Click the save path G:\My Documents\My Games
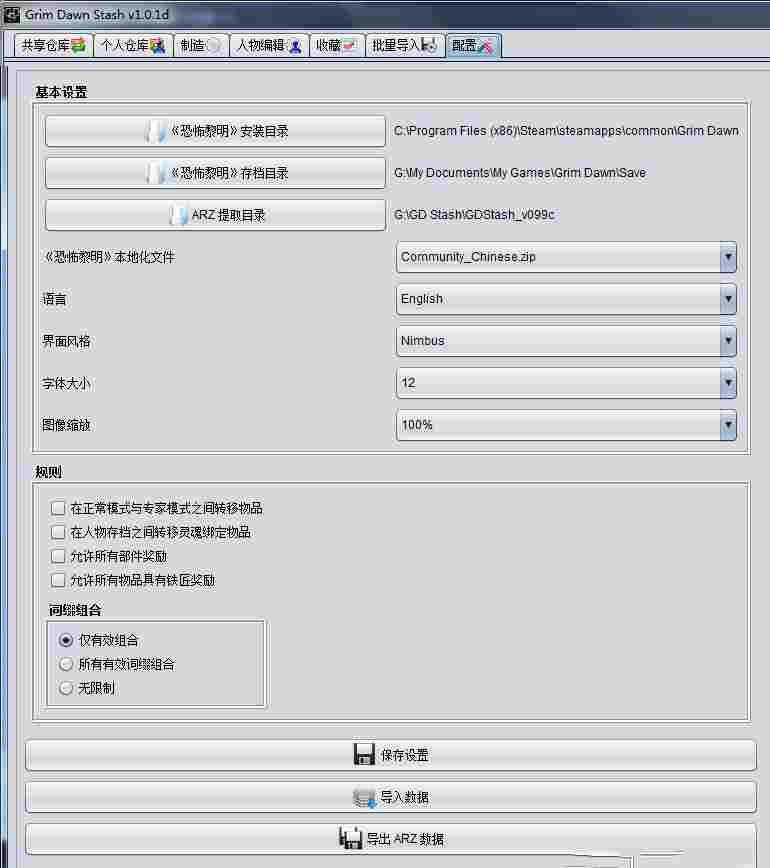This screenshot has width=770, height=868. click(x=520, y=173)
